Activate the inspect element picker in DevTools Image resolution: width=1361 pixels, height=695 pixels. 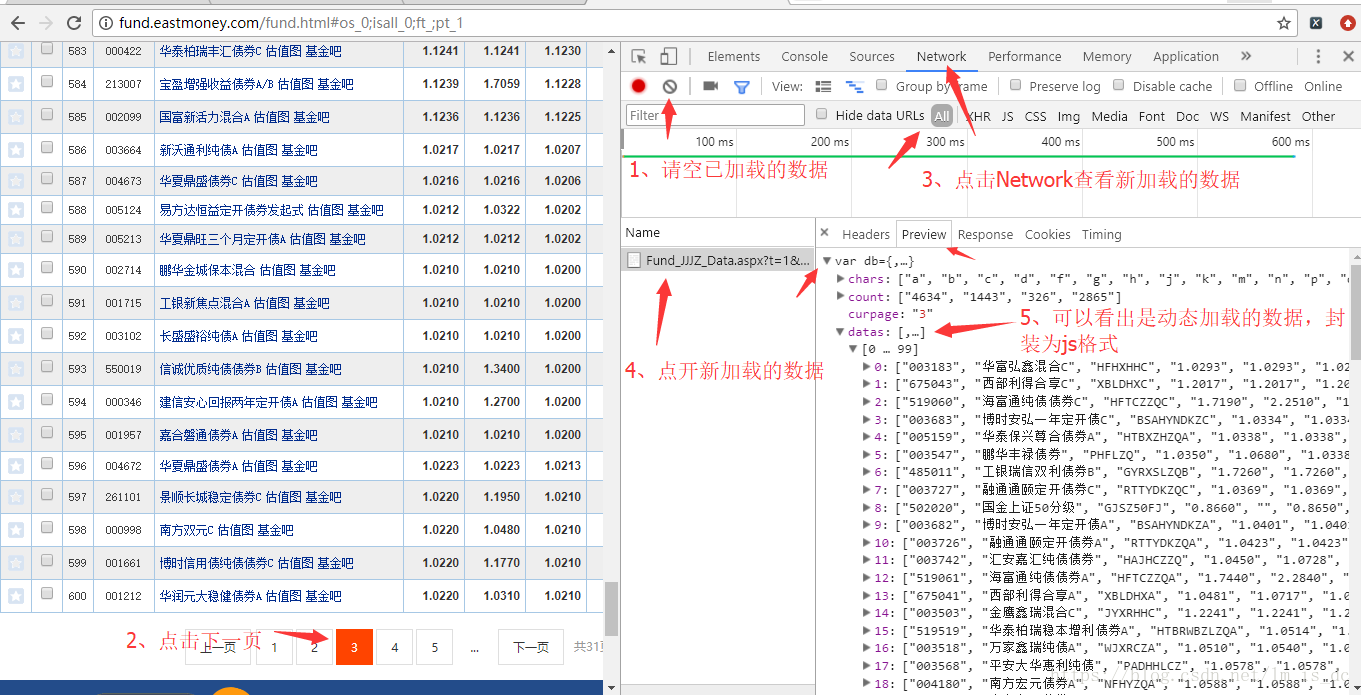[639, 57]
